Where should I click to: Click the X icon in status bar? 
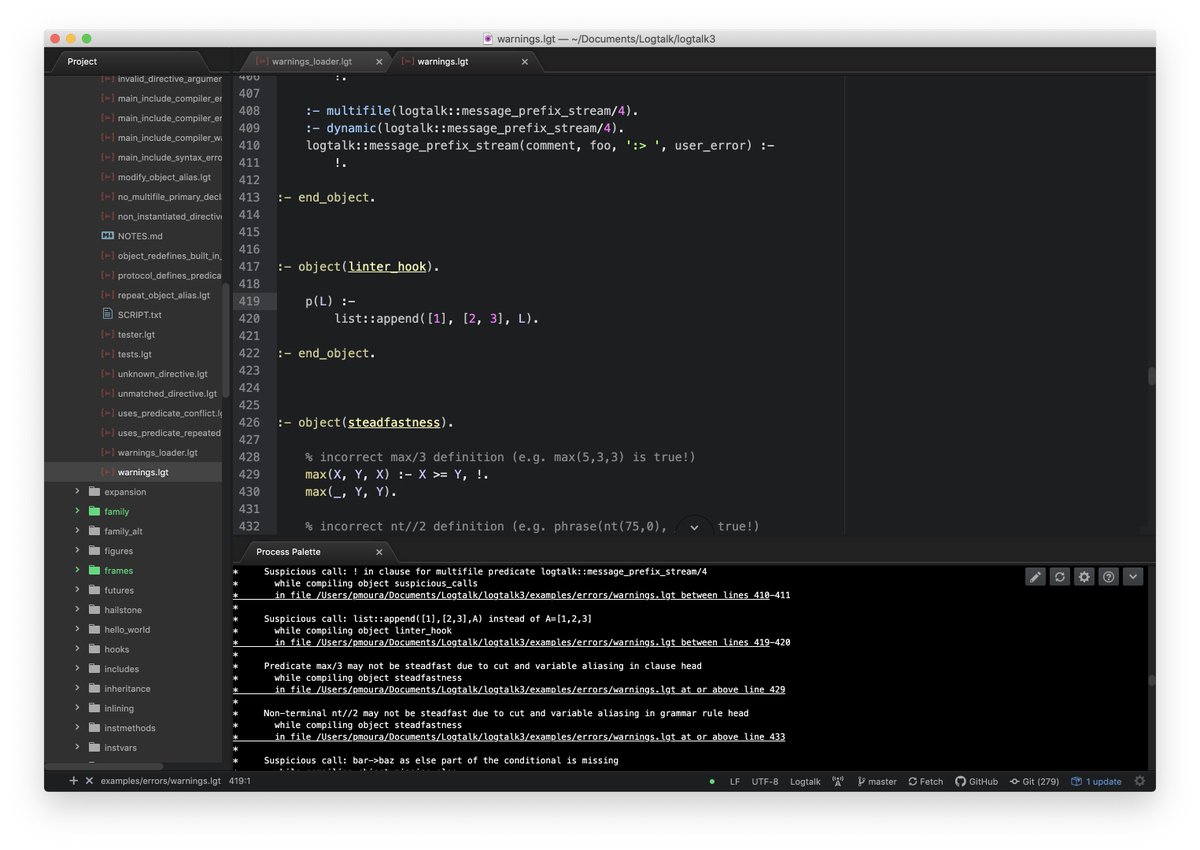pyautogui.click(x=89, y=781)
